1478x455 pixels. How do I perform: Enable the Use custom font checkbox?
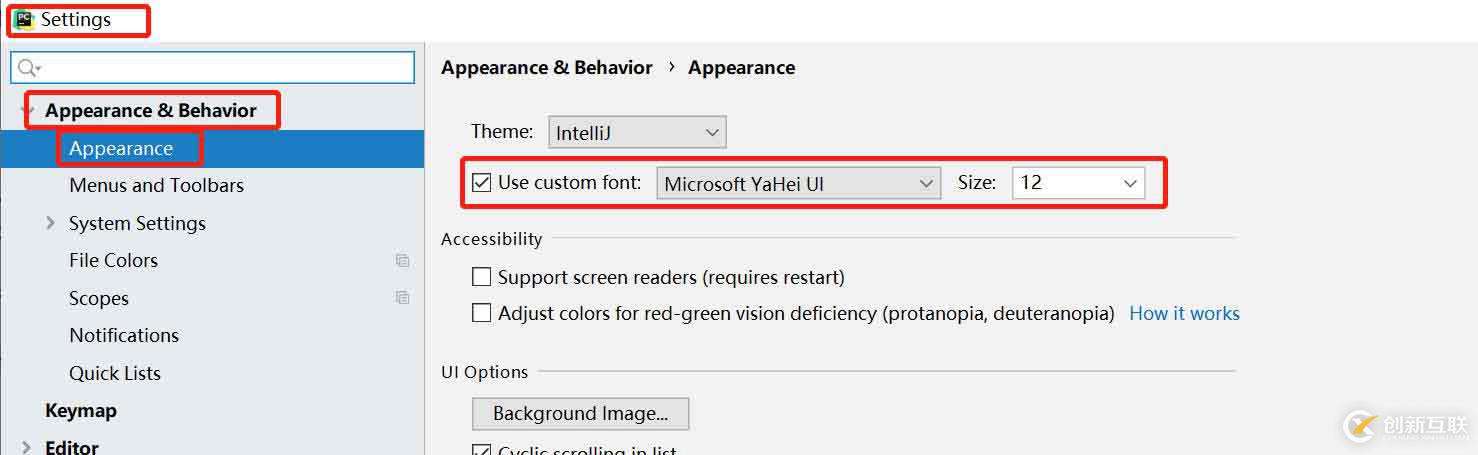point(482,183)
